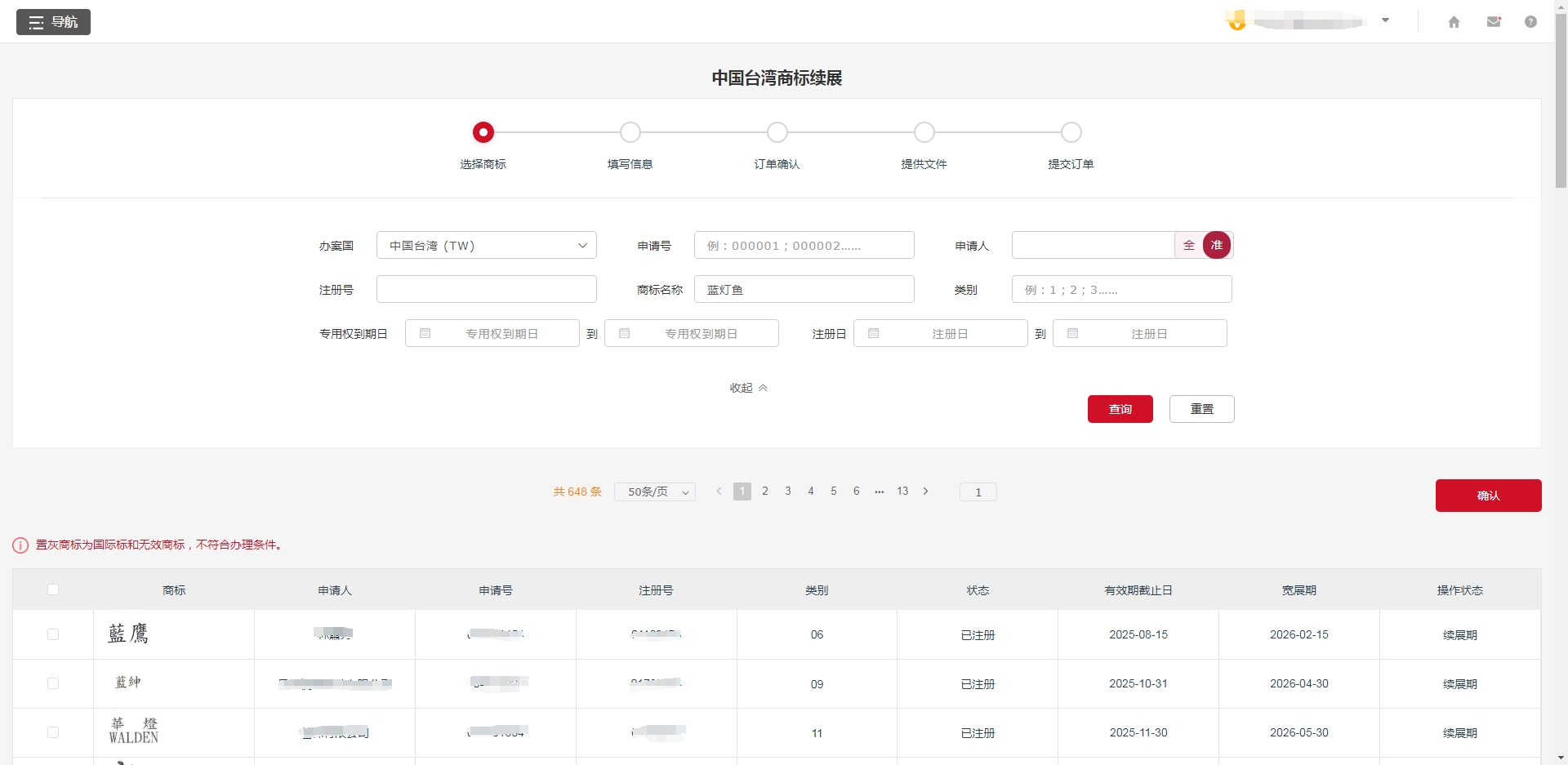Click calendar icon in end 专用权到期日 field
This screenshot has width=1568, height=765.
click(624, 333)
